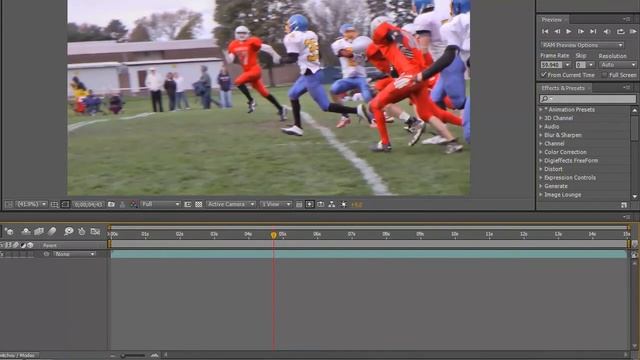Switch to the Effects & Presets tab
640x360 pixels.
click(563, 88)
